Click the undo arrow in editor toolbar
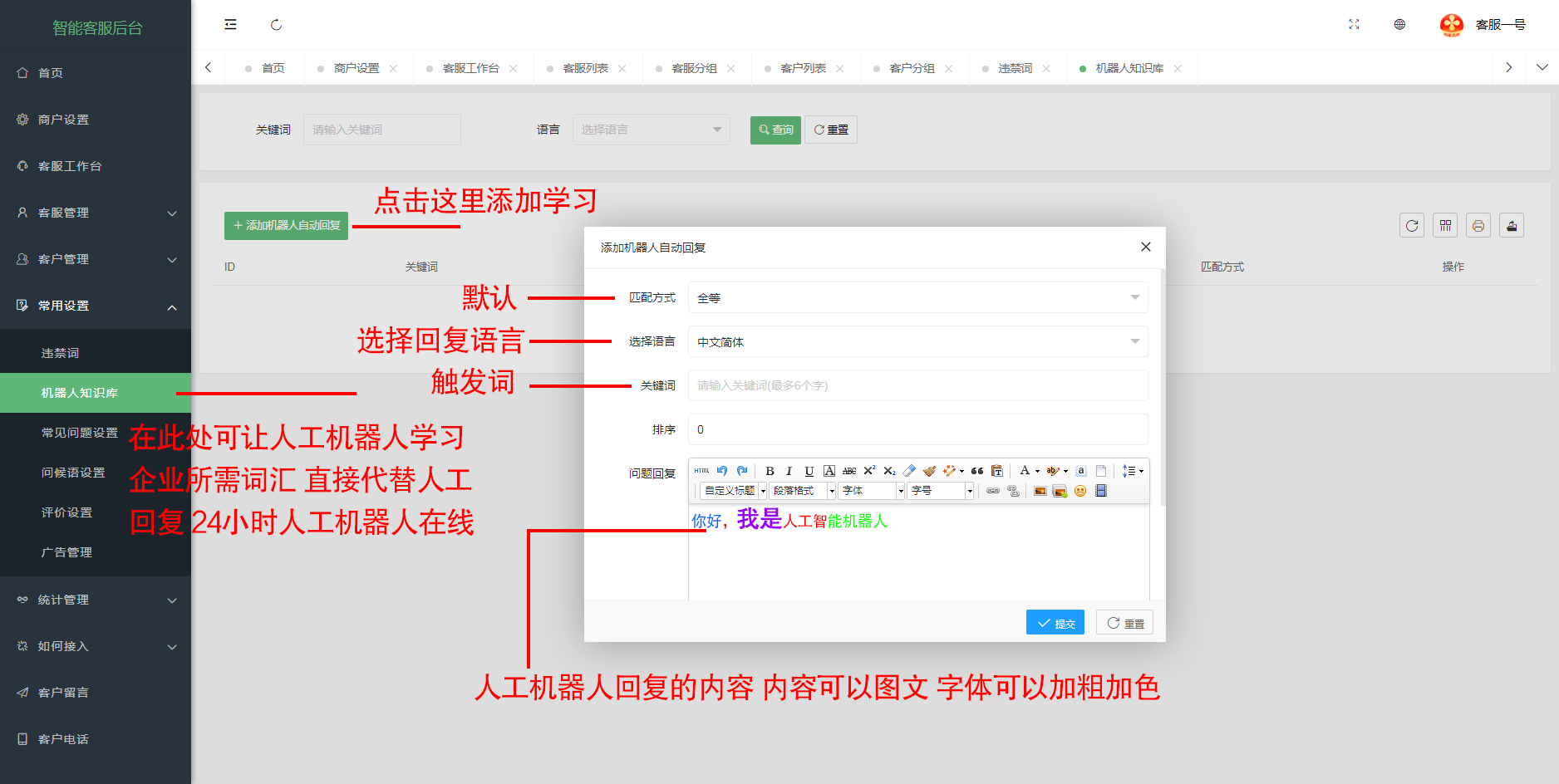Screen dimensions: 1559x784 (722, 471)
